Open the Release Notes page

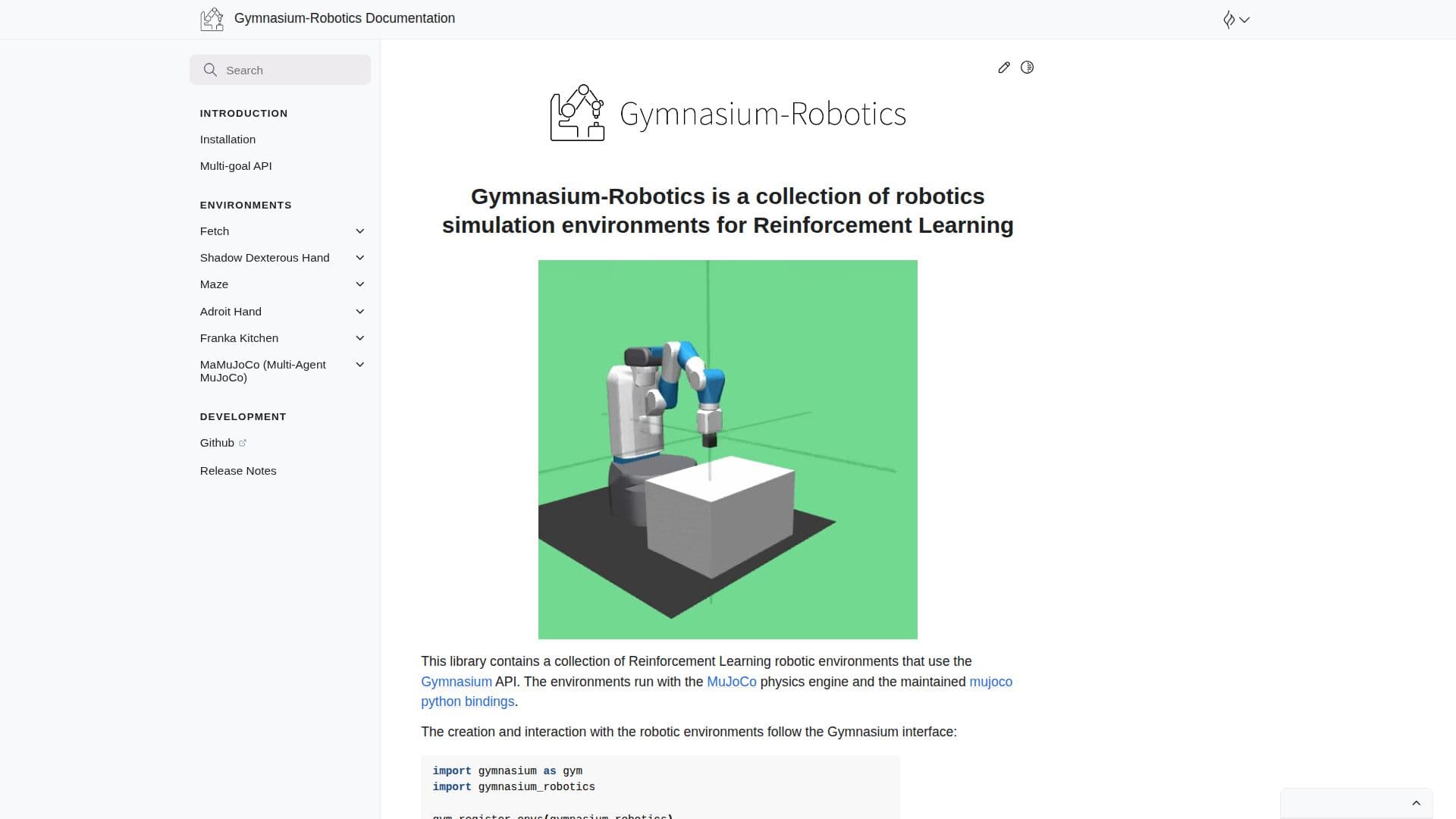238,471
